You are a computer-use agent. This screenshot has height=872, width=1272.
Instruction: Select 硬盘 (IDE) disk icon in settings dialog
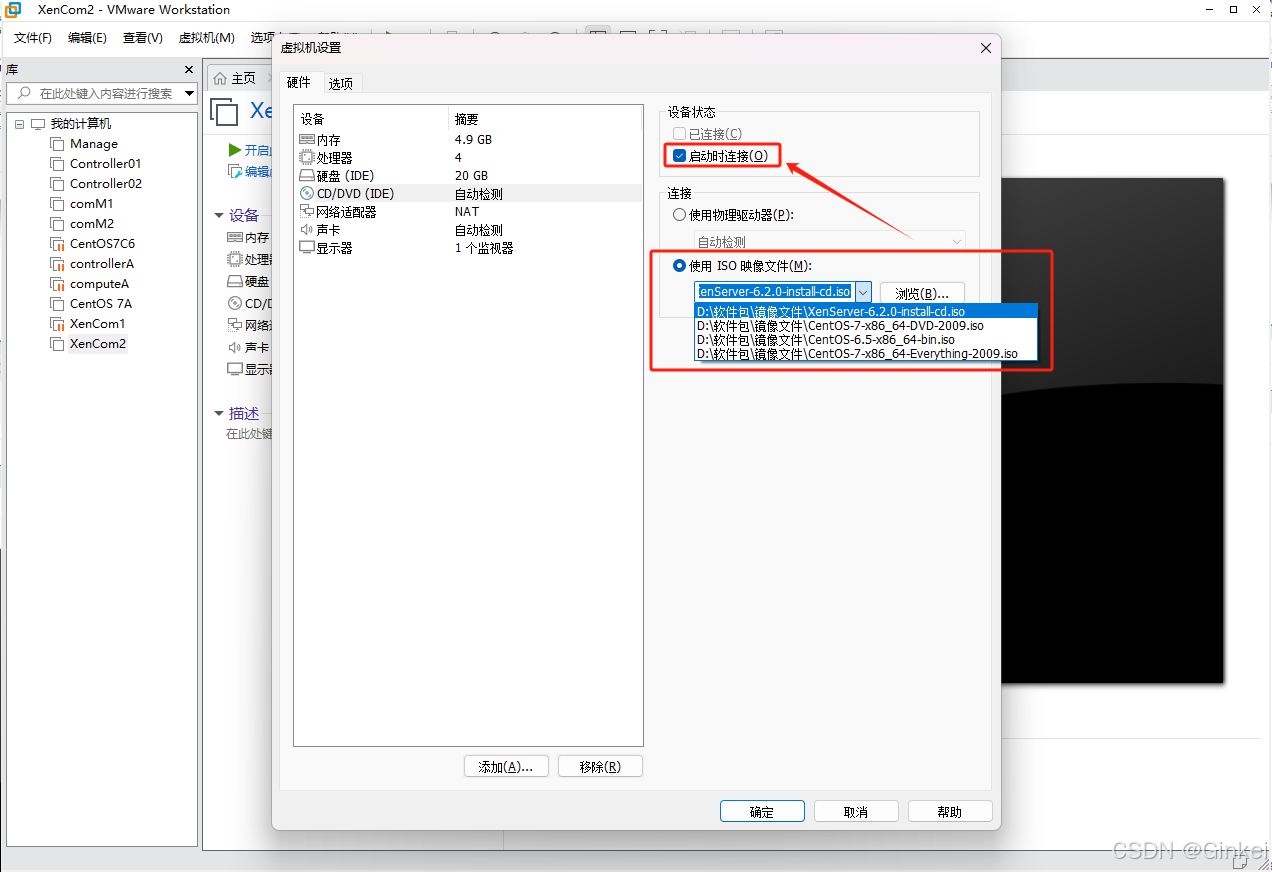pos(307,176)
